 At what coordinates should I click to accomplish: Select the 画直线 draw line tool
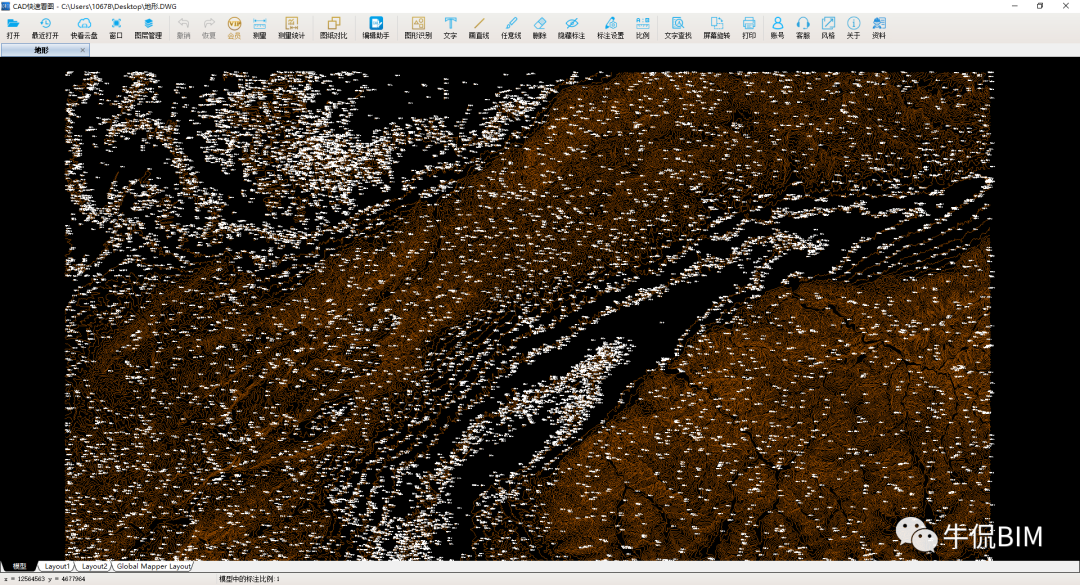(479, 28)
